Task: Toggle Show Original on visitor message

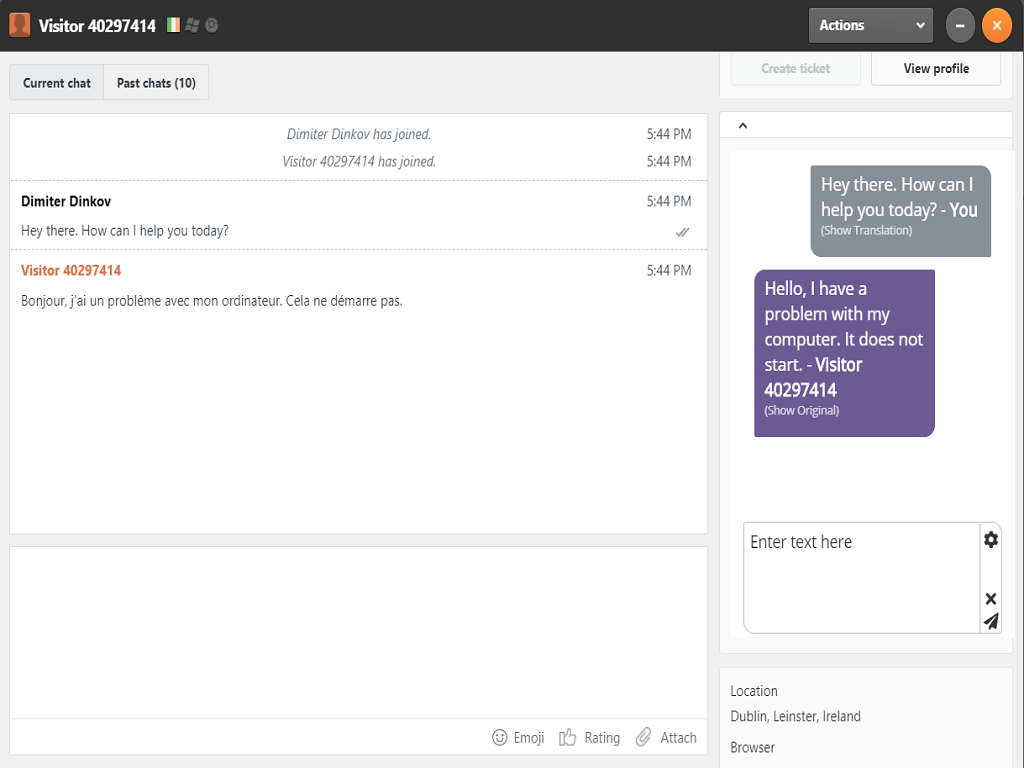Action: click(x=801, y=411)
